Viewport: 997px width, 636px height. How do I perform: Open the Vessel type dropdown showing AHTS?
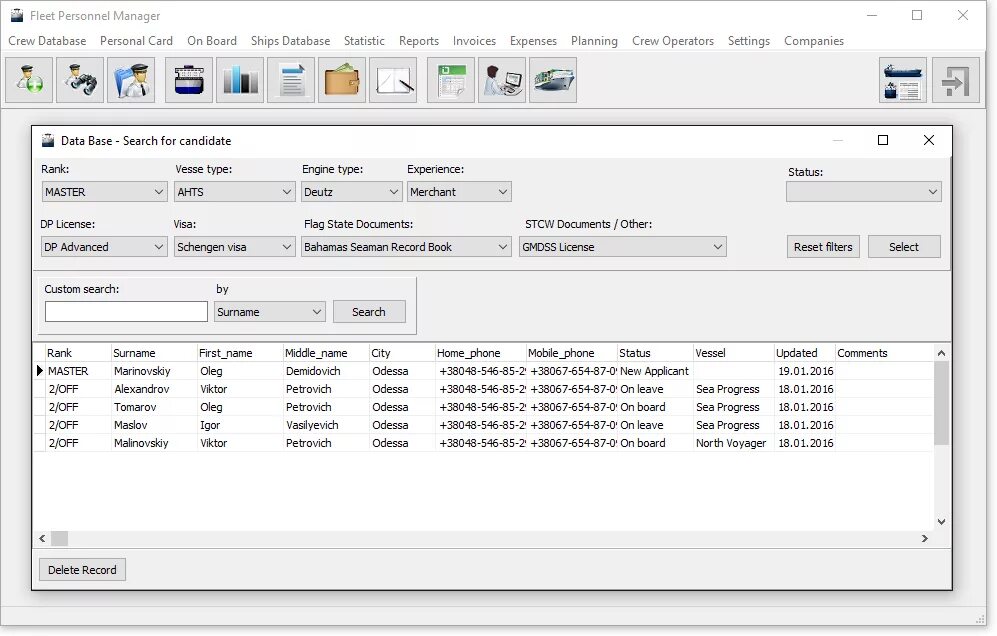234,192
